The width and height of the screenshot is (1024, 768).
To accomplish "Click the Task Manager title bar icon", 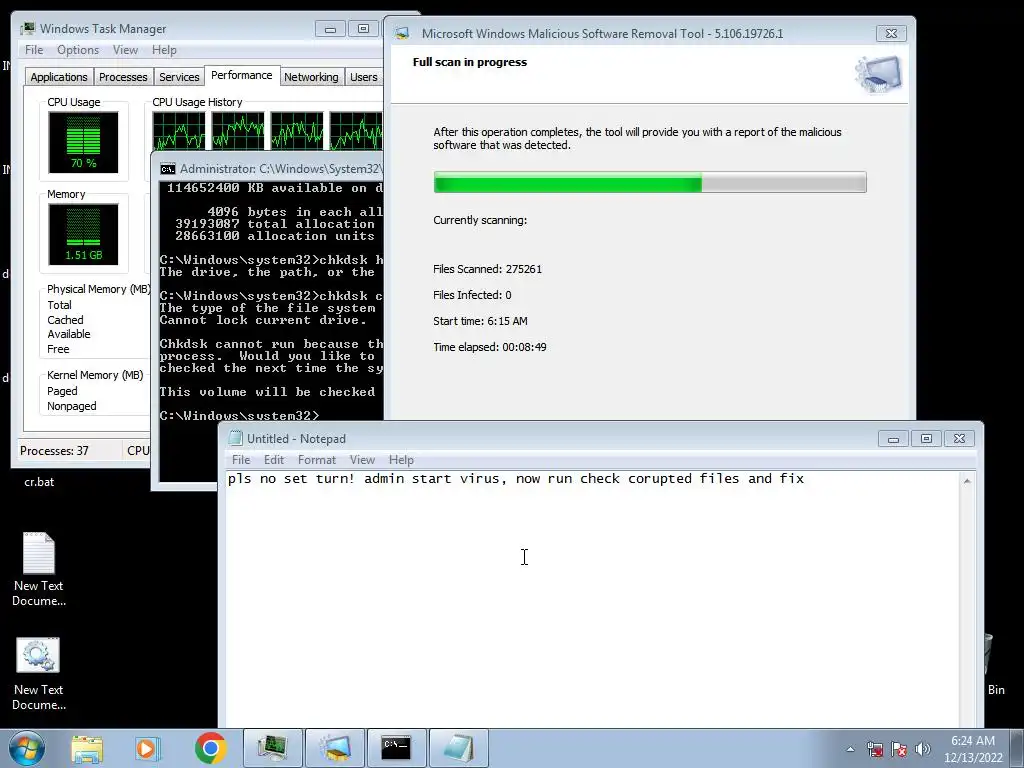I will tap(28, 29).
